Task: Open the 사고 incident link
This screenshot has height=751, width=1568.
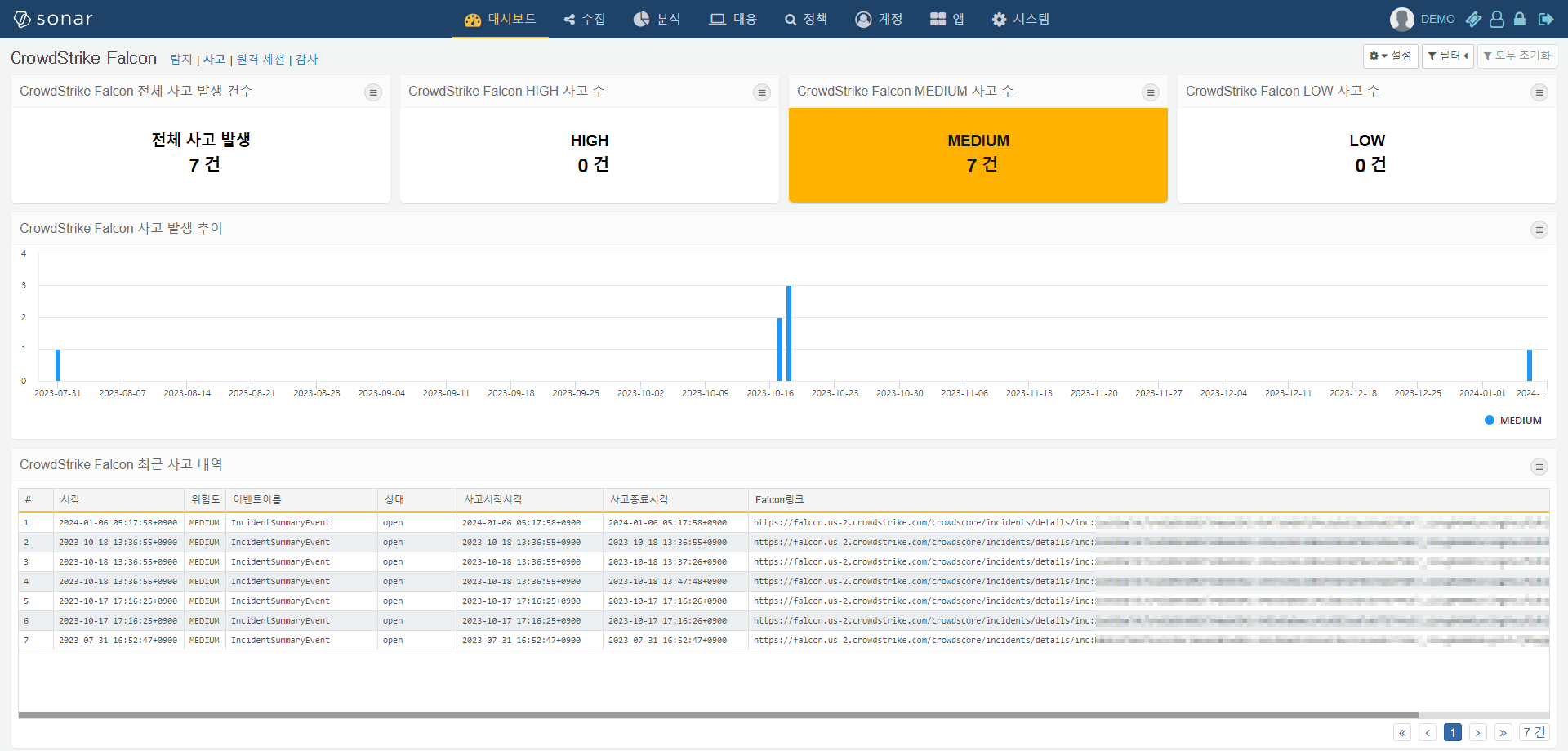Action: pos(214,59)
